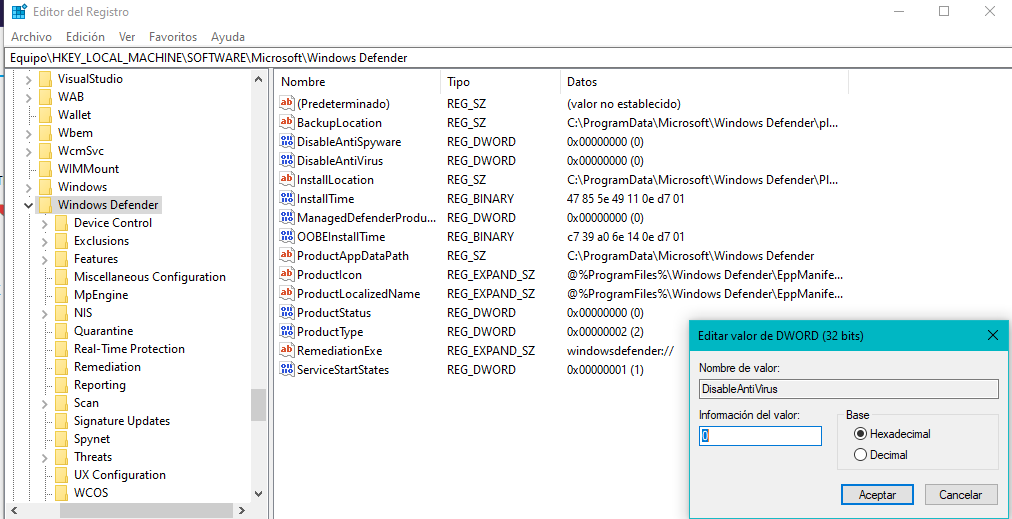Screen dimensions: 1012x519
Task: Sort values by the Nombre column
Action: pyautogui.click(x=358, y=82)
